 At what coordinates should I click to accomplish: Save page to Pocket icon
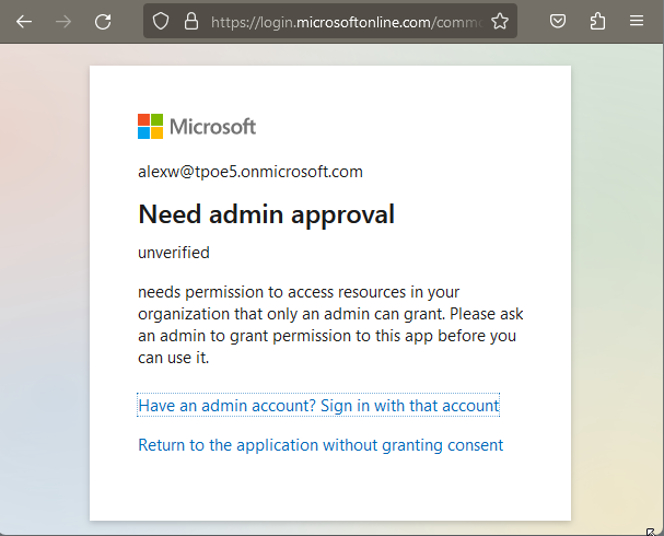[x=559, y=21]
